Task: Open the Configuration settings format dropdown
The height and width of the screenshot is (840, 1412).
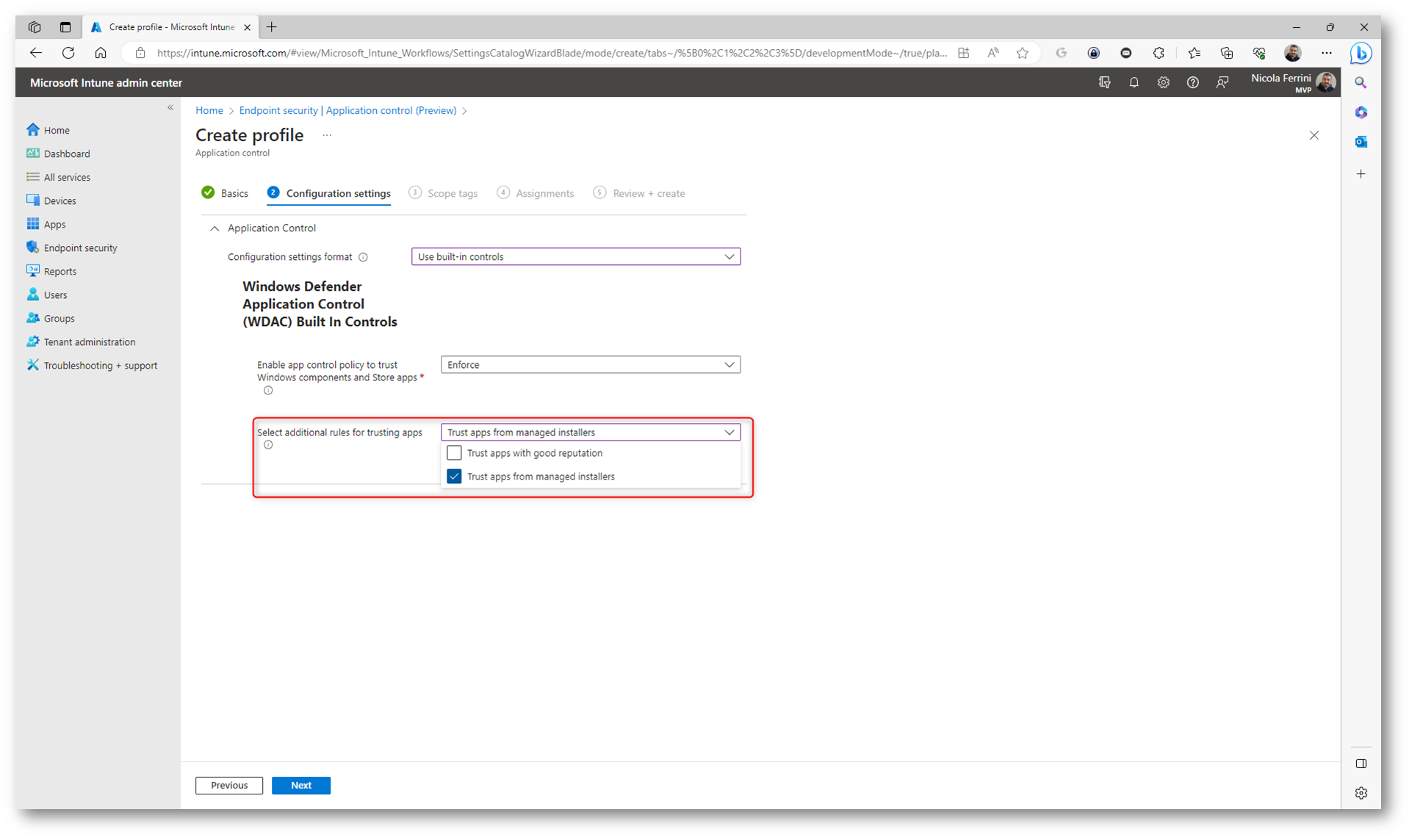Action: click(575, 257)
